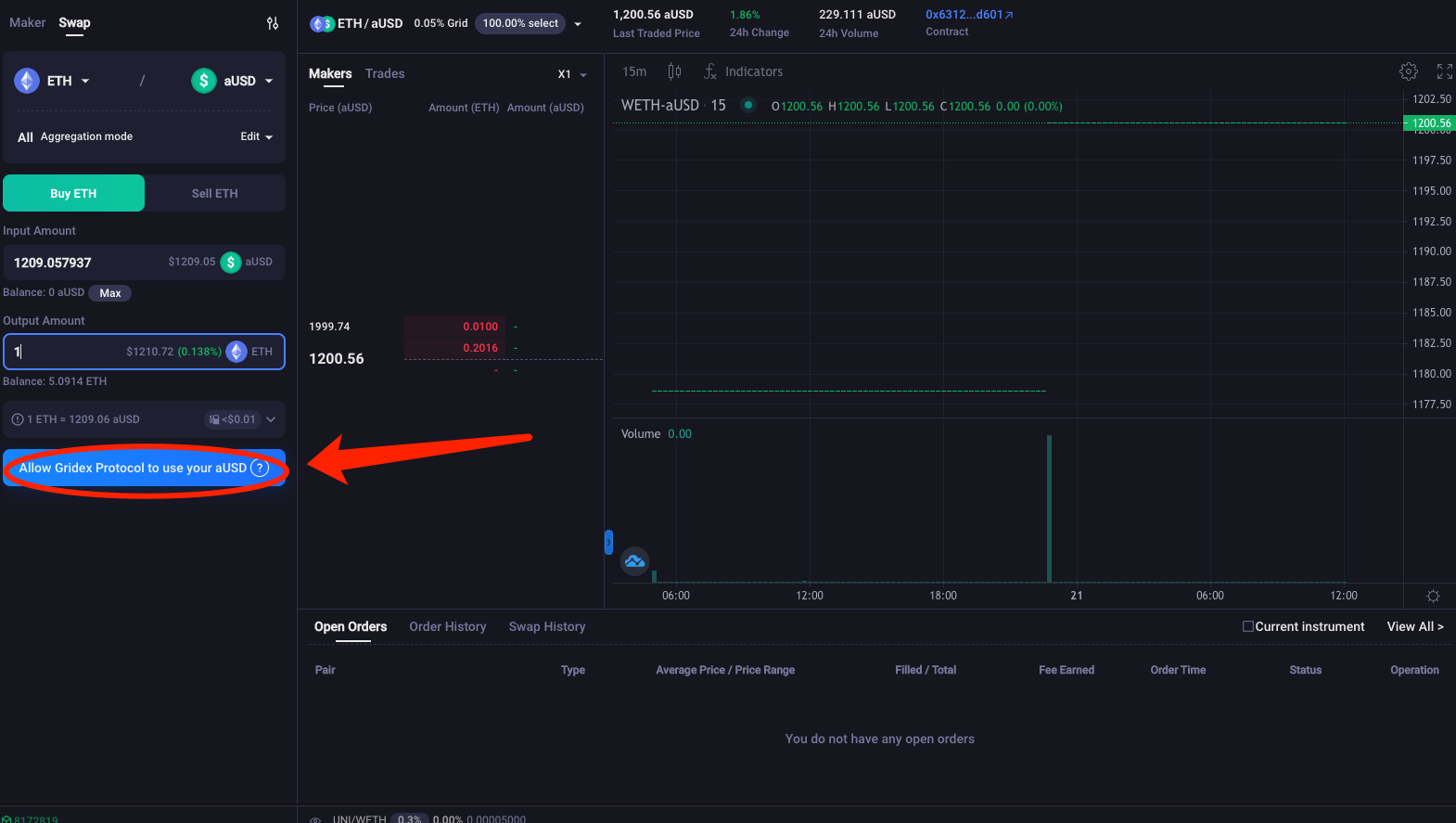Switch to the Trades tab
Screen dimensions: 1456x823
click(x=385, y=73)
